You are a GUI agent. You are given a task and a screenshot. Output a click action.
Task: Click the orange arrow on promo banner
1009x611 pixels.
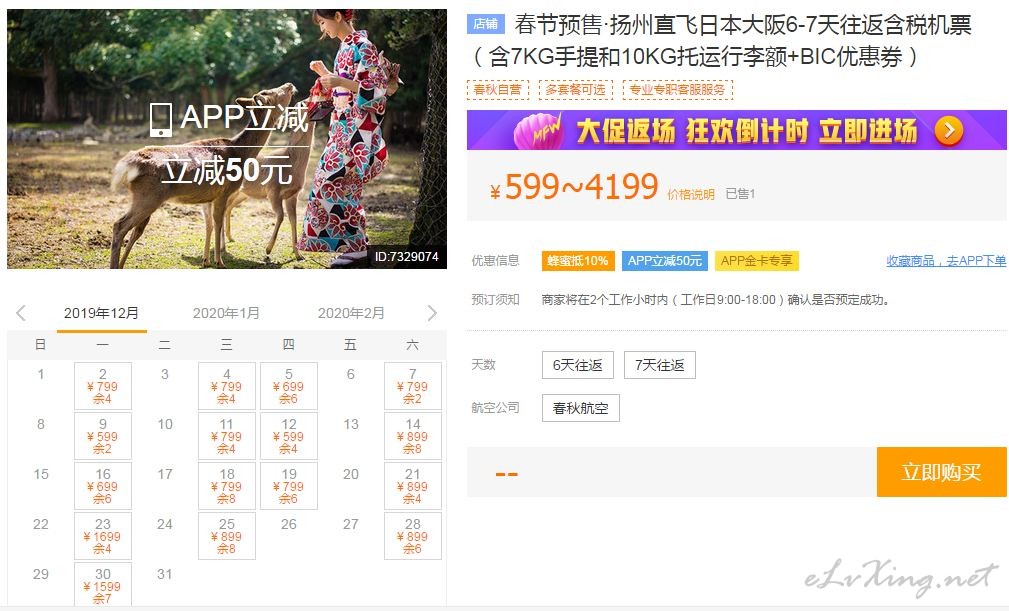click(x=949, y=131)
